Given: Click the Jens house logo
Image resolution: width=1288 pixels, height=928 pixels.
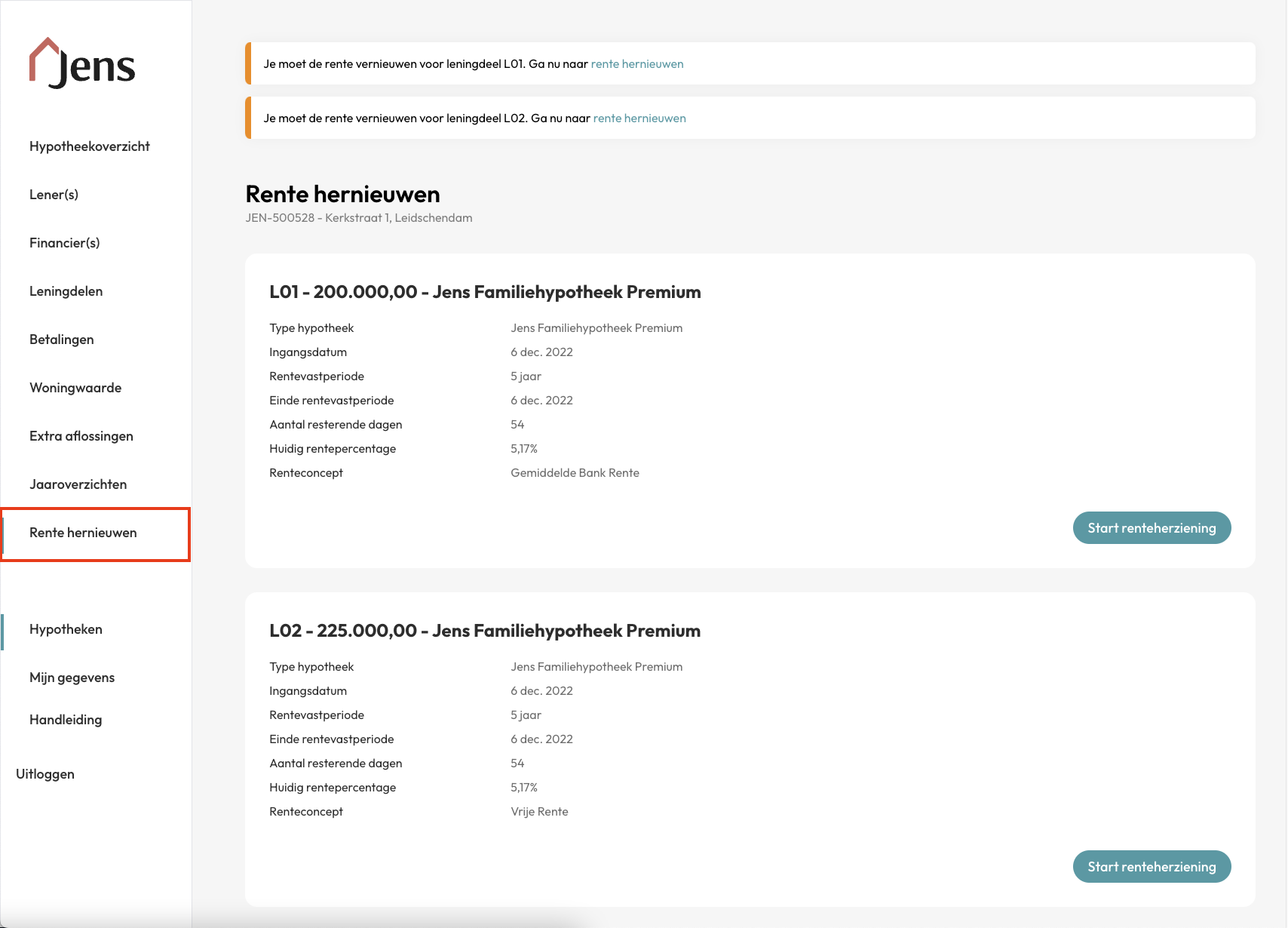Looking at the screenshot, I should pos(81,63).
